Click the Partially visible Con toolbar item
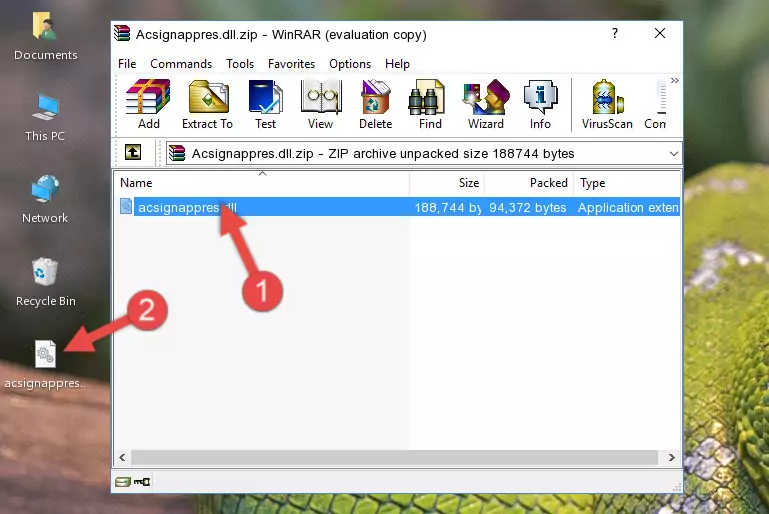 655,104
